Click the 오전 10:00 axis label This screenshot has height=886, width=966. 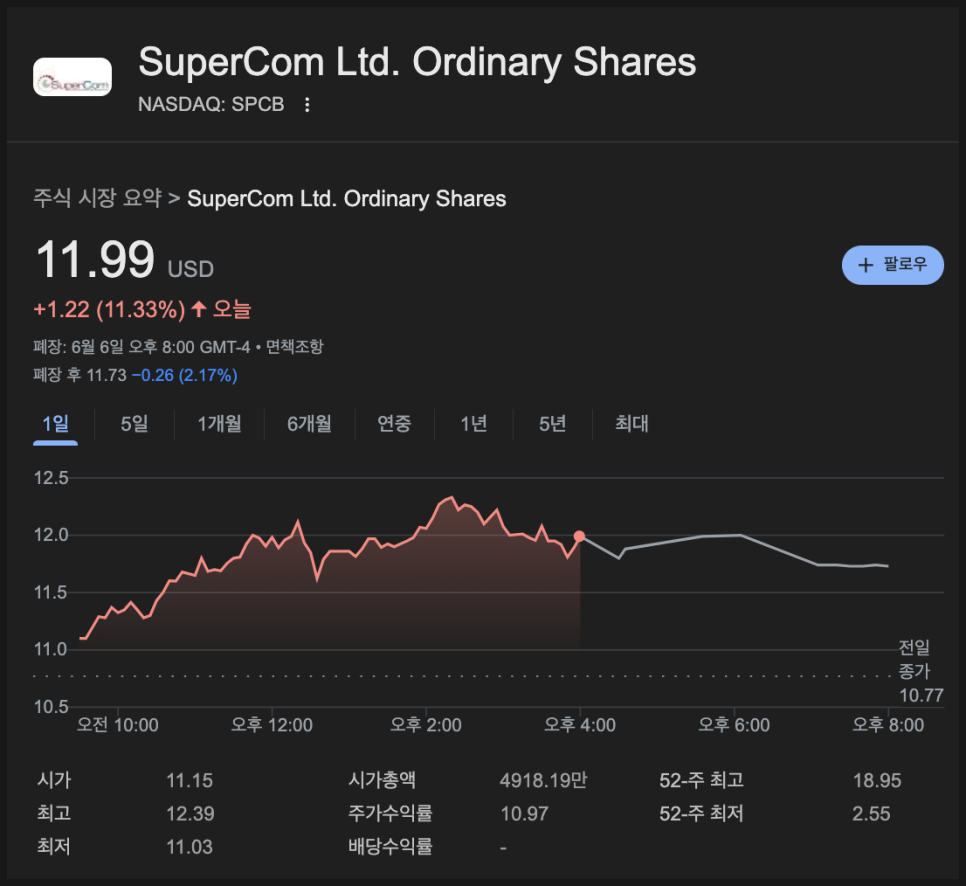(x=118, y=725)
